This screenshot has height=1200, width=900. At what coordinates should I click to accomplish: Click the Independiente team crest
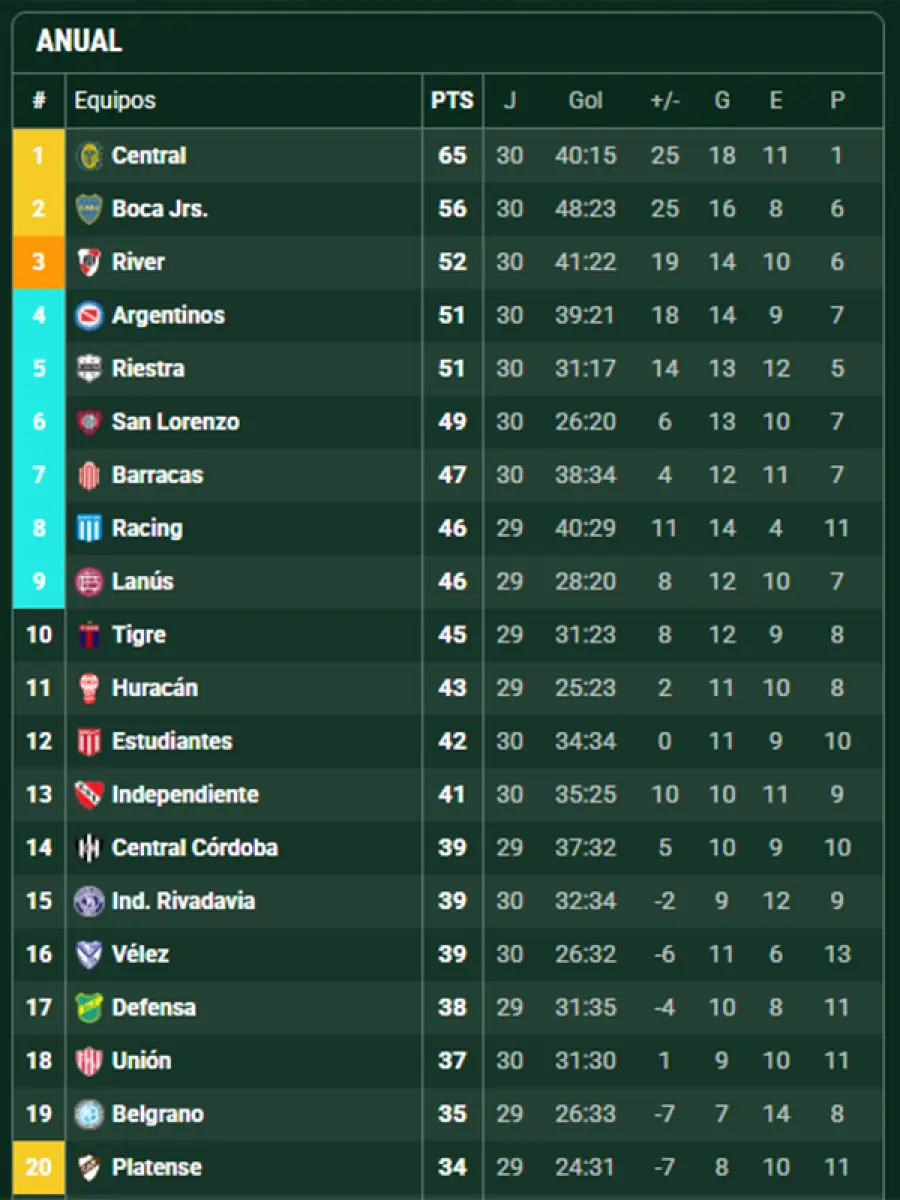(89, 795)
